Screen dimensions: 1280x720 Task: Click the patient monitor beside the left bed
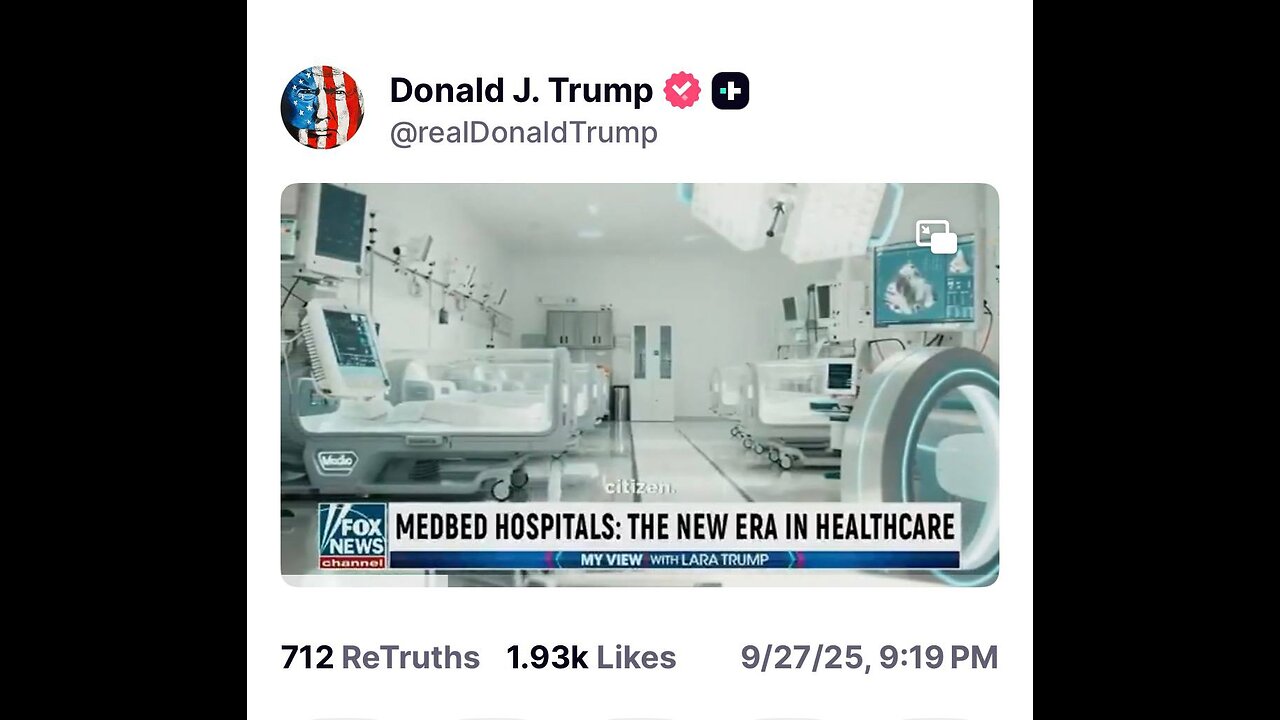click(x=345, y=347)
